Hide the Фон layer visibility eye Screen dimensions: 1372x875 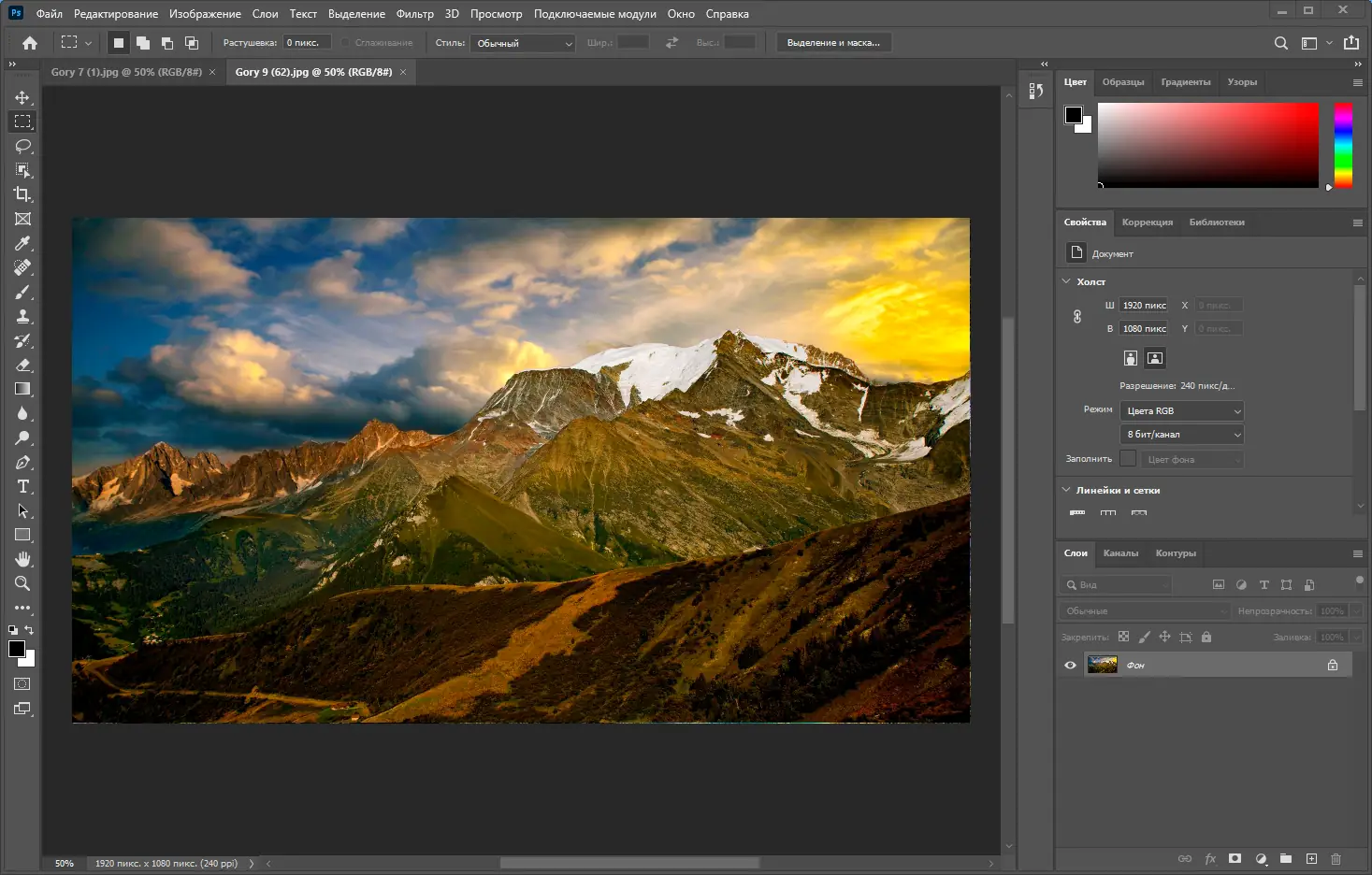coord(1071,665)
